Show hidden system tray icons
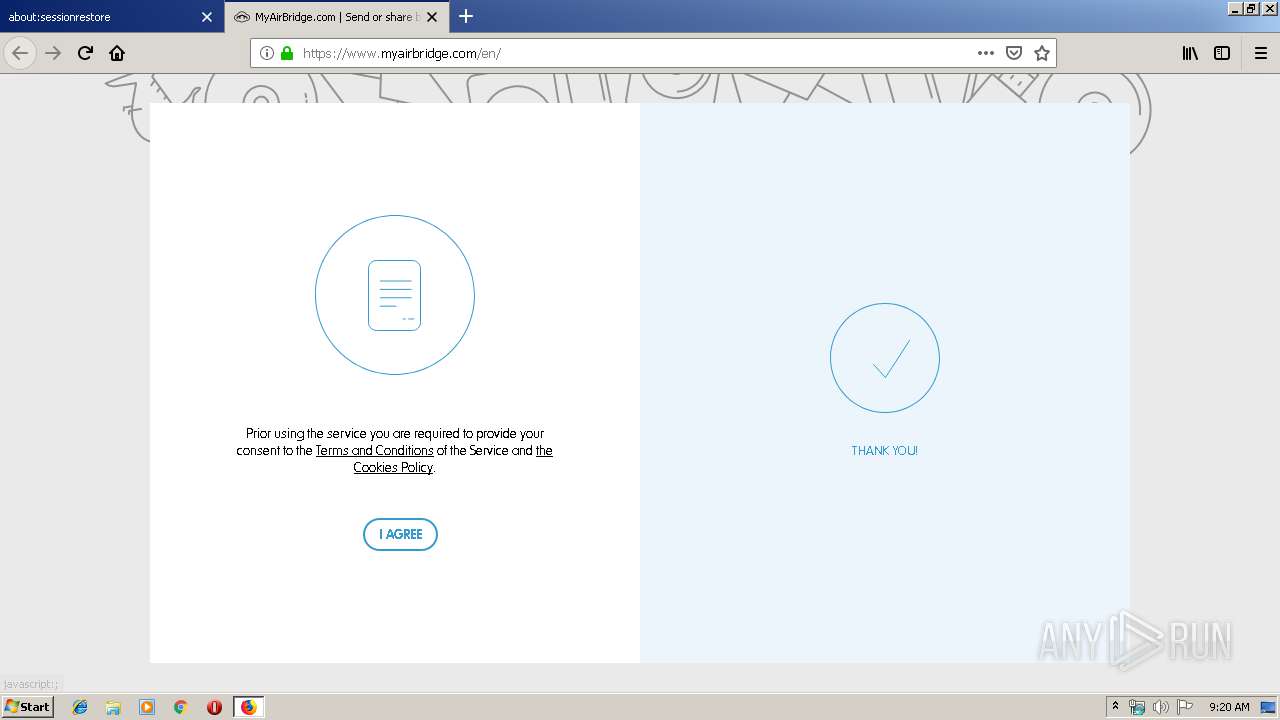The image size is (1280, 720). [1116, 707]
